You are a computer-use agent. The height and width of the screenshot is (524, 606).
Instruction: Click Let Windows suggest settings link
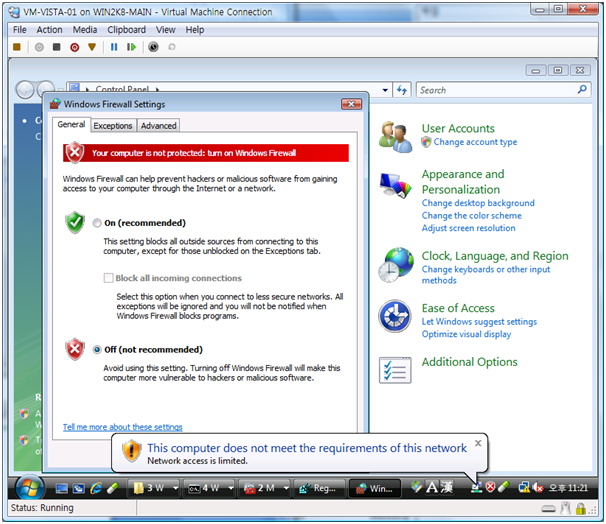tap(479, 322)
